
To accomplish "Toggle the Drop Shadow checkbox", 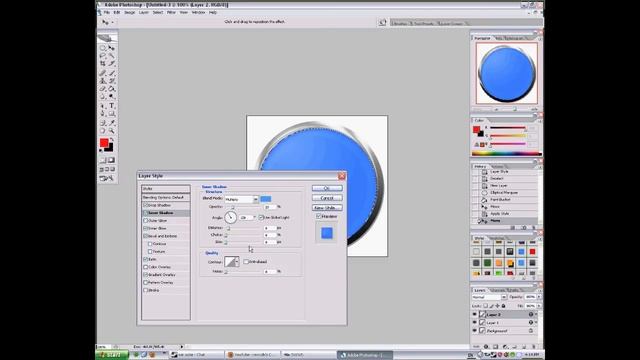I will (146, 205).
